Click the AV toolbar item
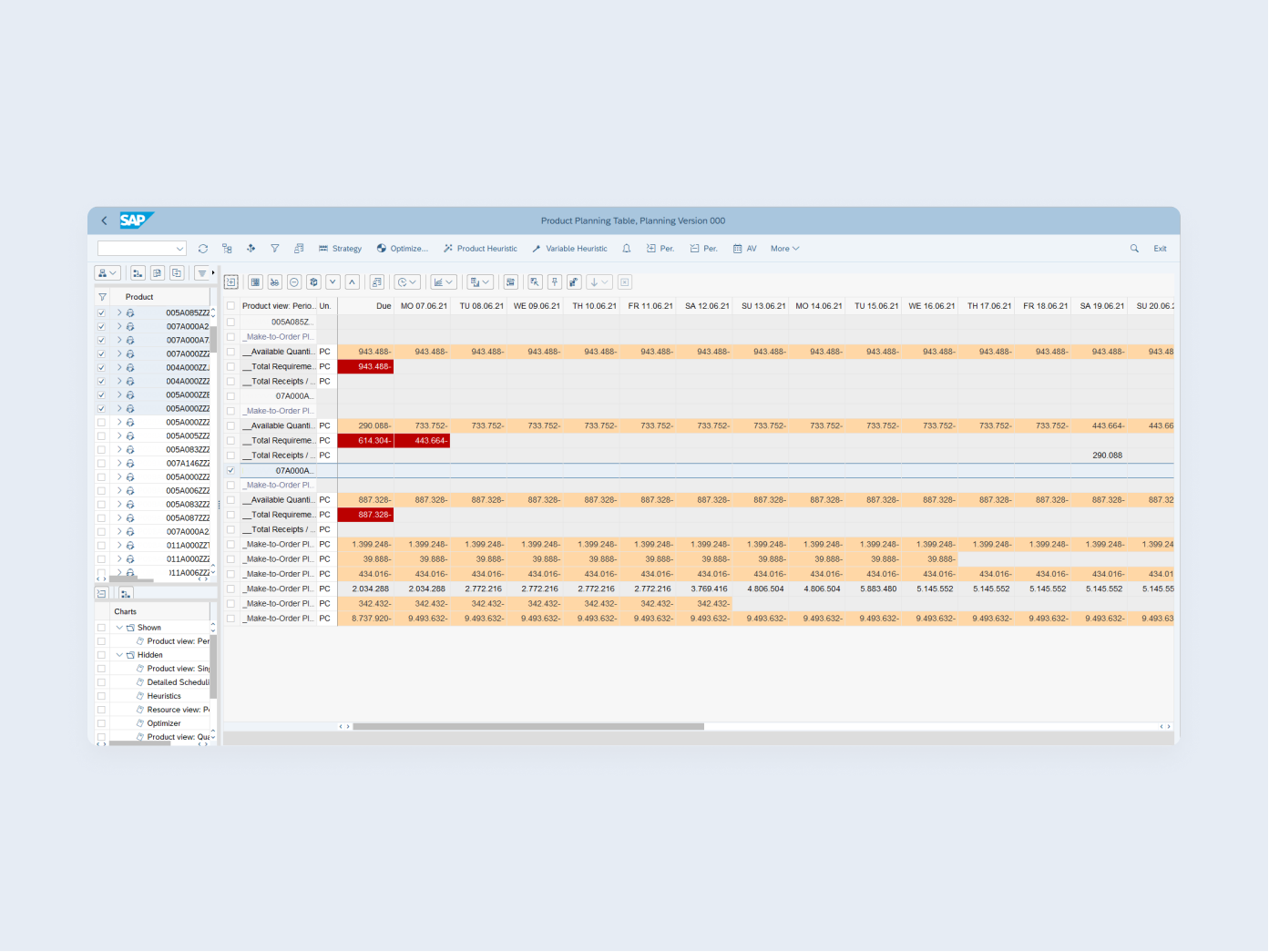This screenshot has height=952, width=1269. point(745,249)
